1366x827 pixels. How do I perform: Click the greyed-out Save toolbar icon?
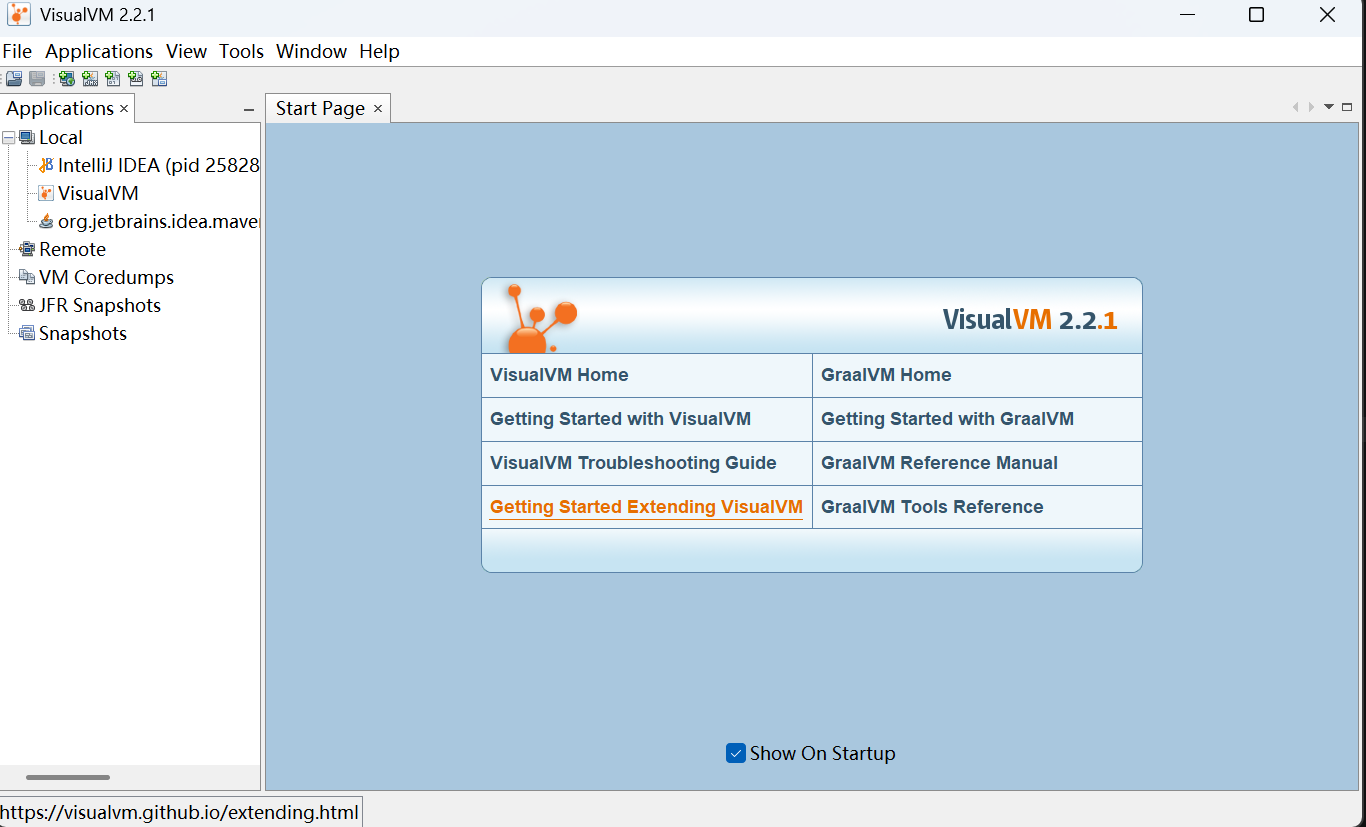pos(37,79)
